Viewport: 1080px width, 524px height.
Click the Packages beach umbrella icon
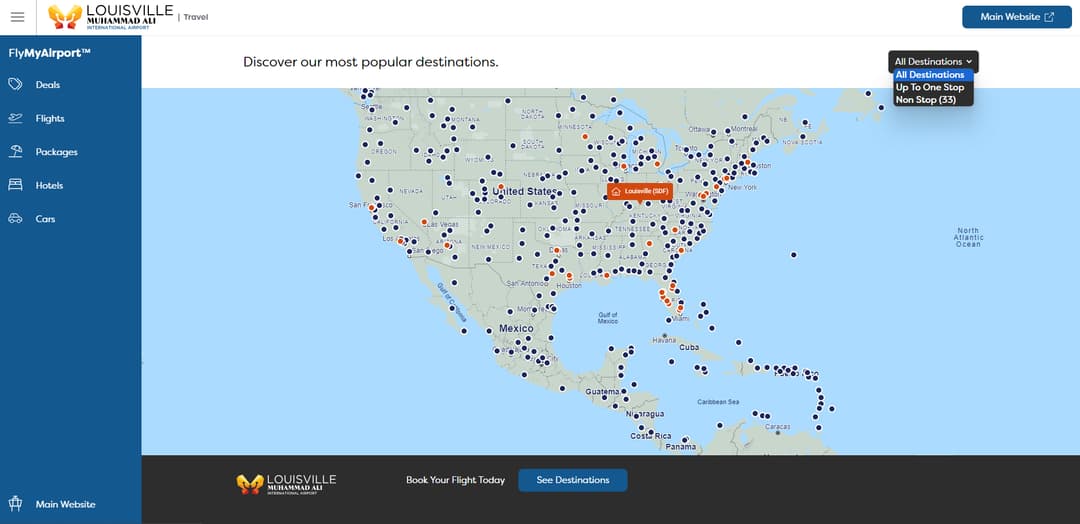[x=15, y=151]
